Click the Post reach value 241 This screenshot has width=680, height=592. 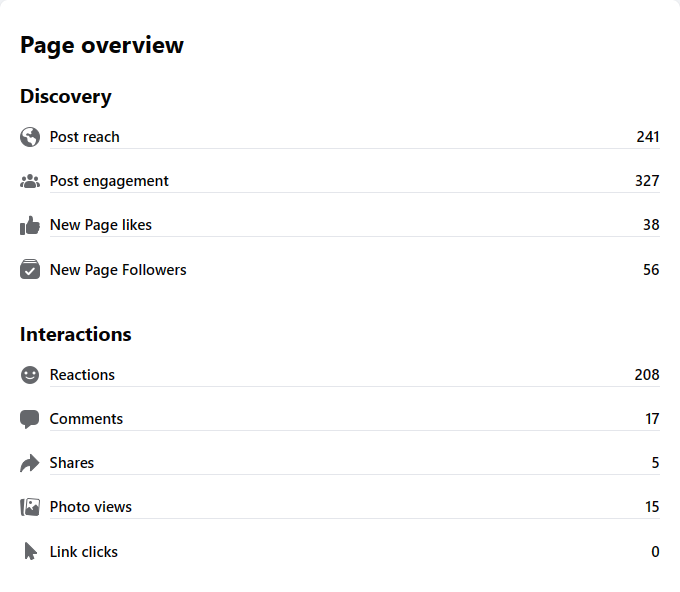647,137
